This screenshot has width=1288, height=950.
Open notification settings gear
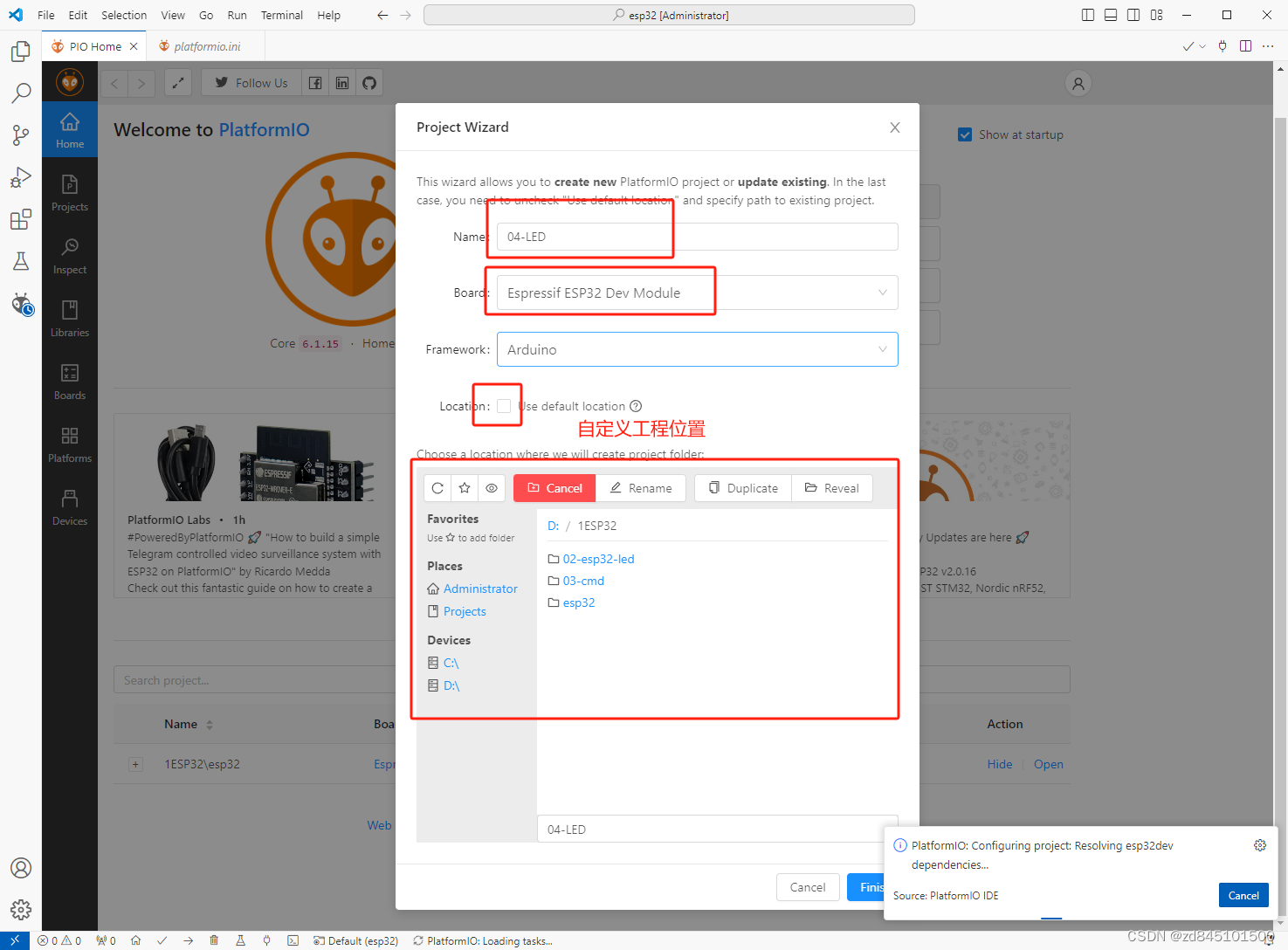pyautogui.click(x=1260, y=845)
